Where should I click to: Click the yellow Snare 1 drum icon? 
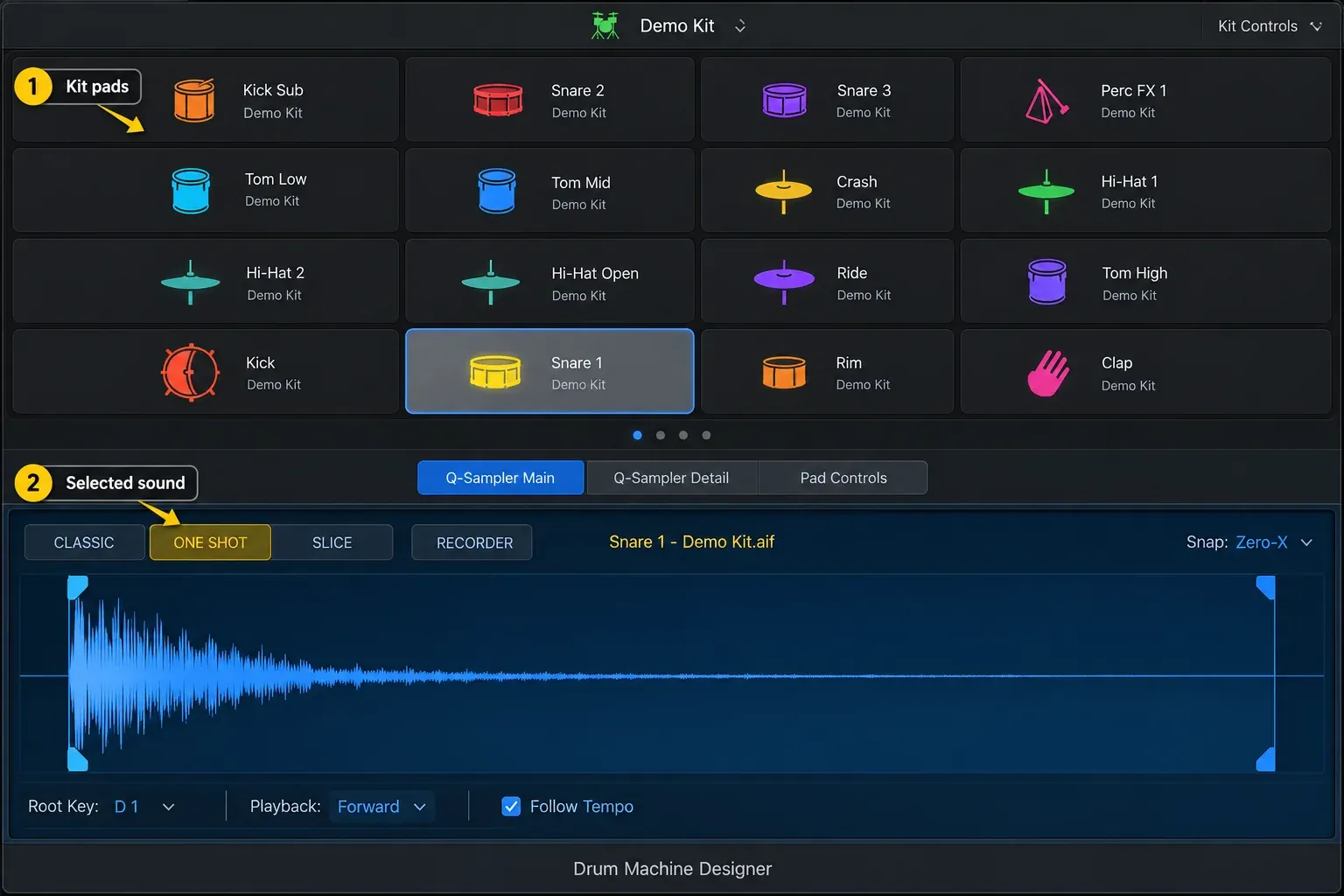coord(495,372)
